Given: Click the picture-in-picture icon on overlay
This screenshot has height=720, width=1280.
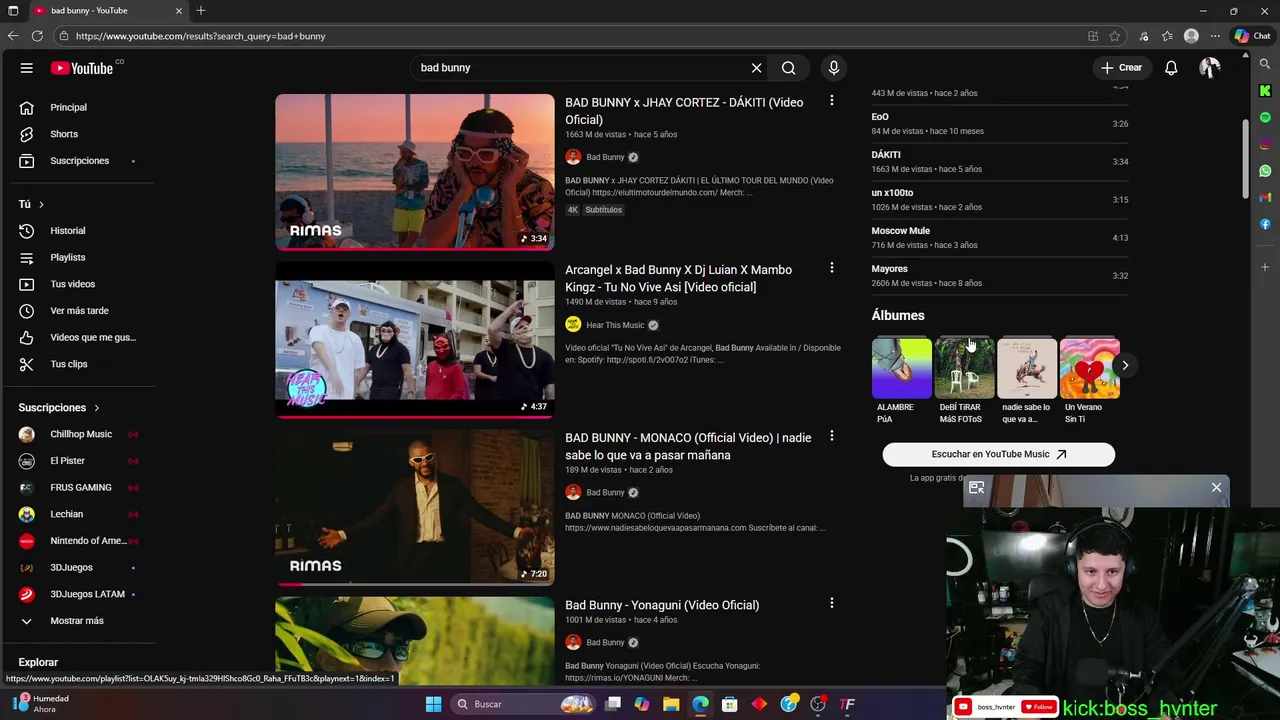Looking at the screenshot, I should coord(977,488).
